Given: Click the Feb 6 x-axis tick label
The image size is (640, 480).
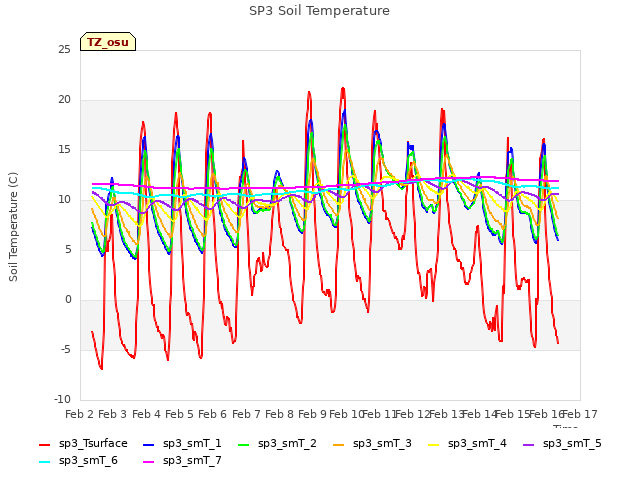Looking at the screenshot, I should [212, 414].
